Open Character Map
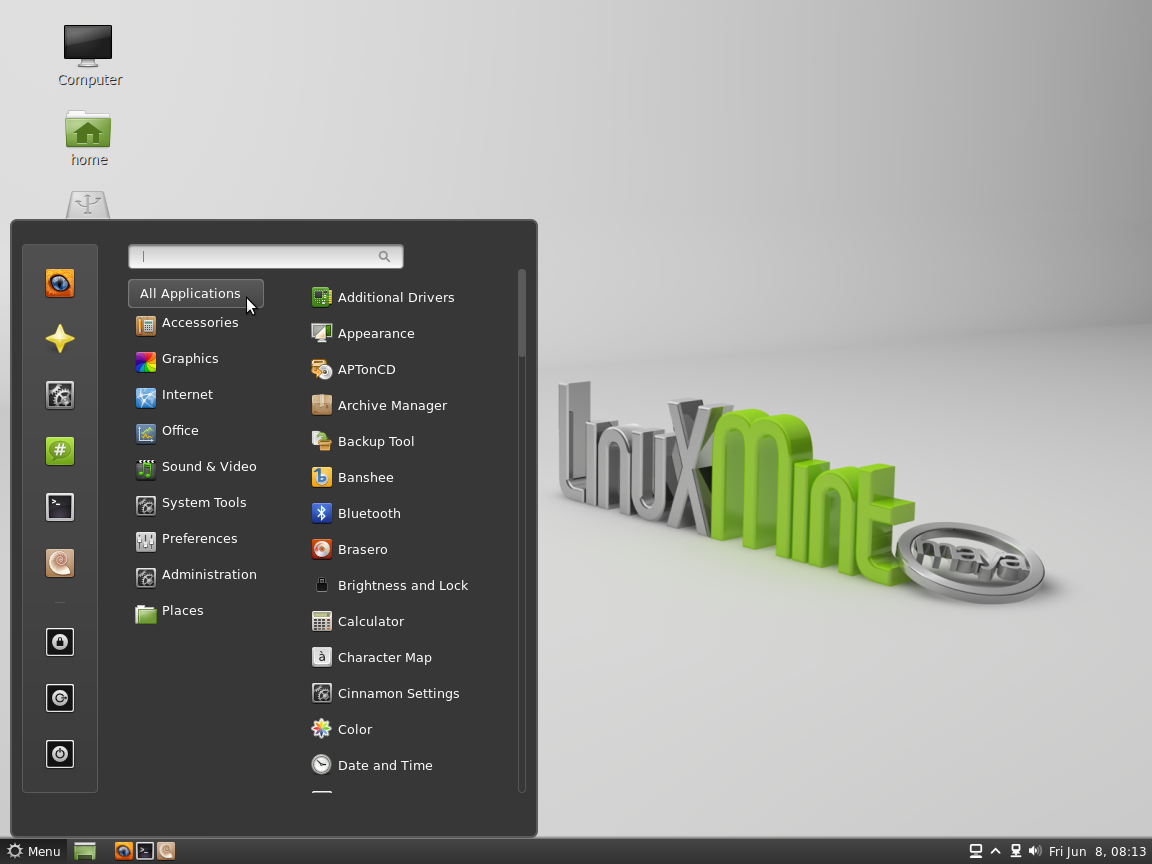Viewport: 1152px width, 864px height. pos(372,658)
